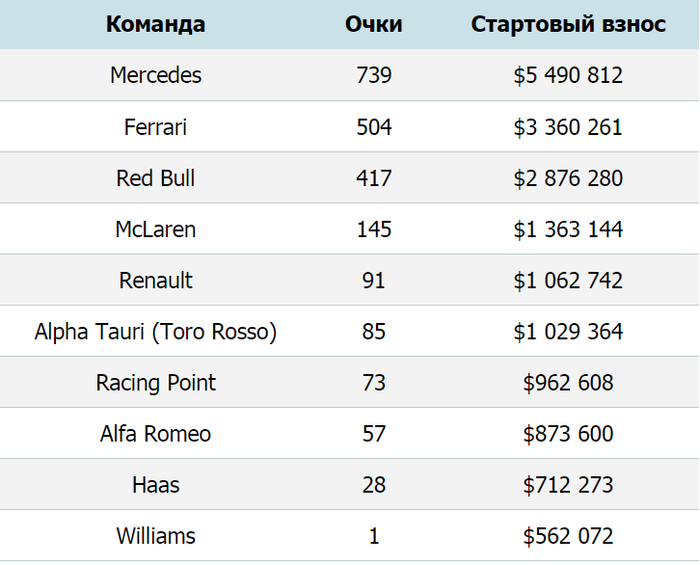Click Mercedes points value 739
700x565 pixels.
pyautogui.click(x=374, y=75)
